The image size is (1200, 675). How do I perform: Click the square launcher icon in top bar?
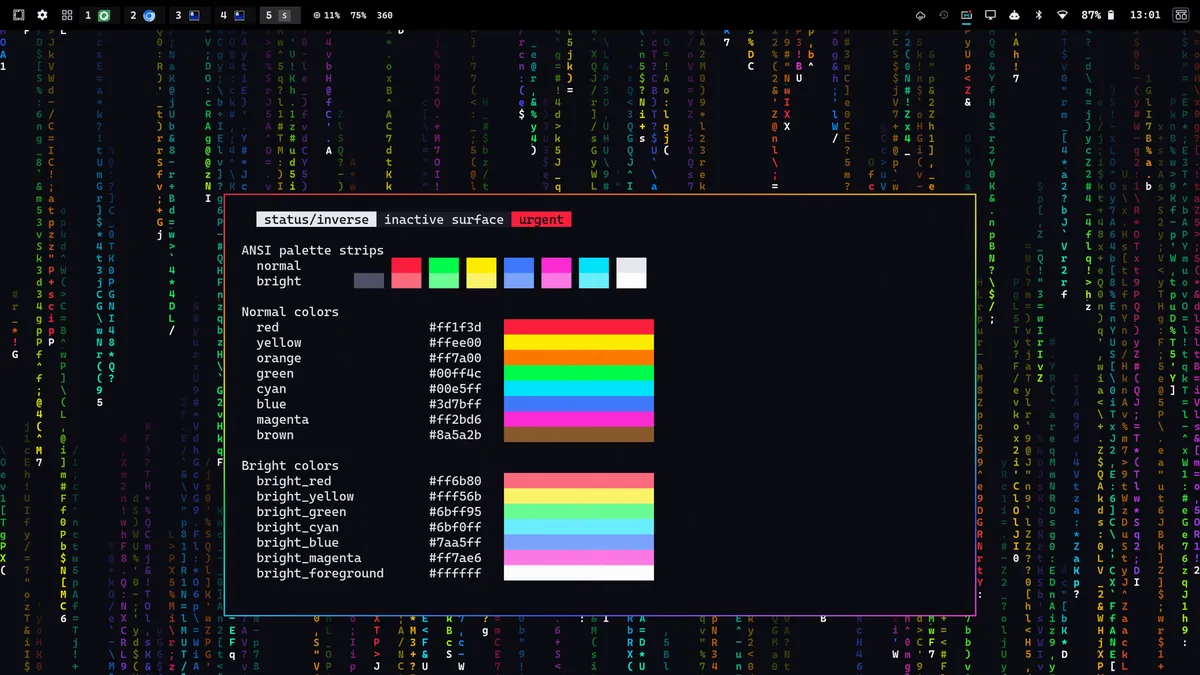[18, 15]
